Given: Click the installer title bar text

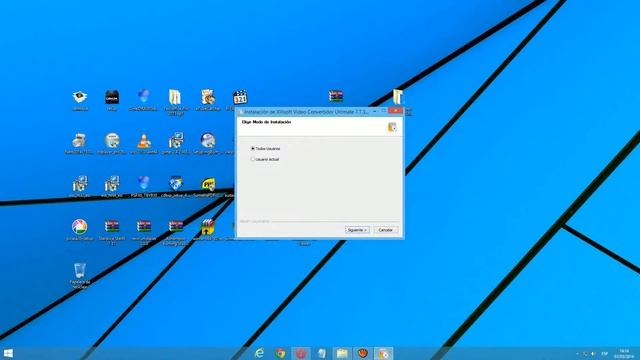Looking at the screenshot, I should coord(306,111).
